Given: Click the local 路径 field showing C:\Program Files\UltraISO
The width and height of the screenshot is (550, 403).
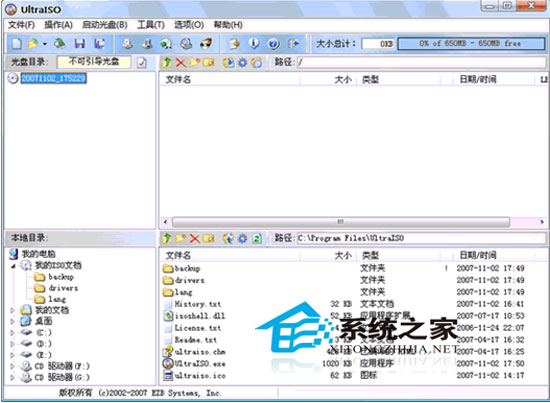Looking at the screenshot, I should click(x=421, y=239).
